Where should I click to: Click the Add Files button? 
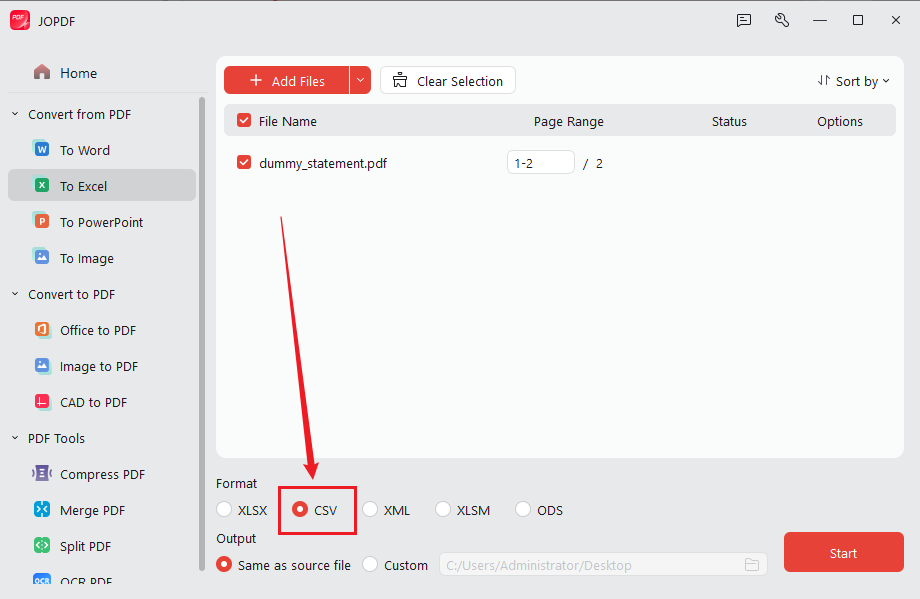pos(287,80)
